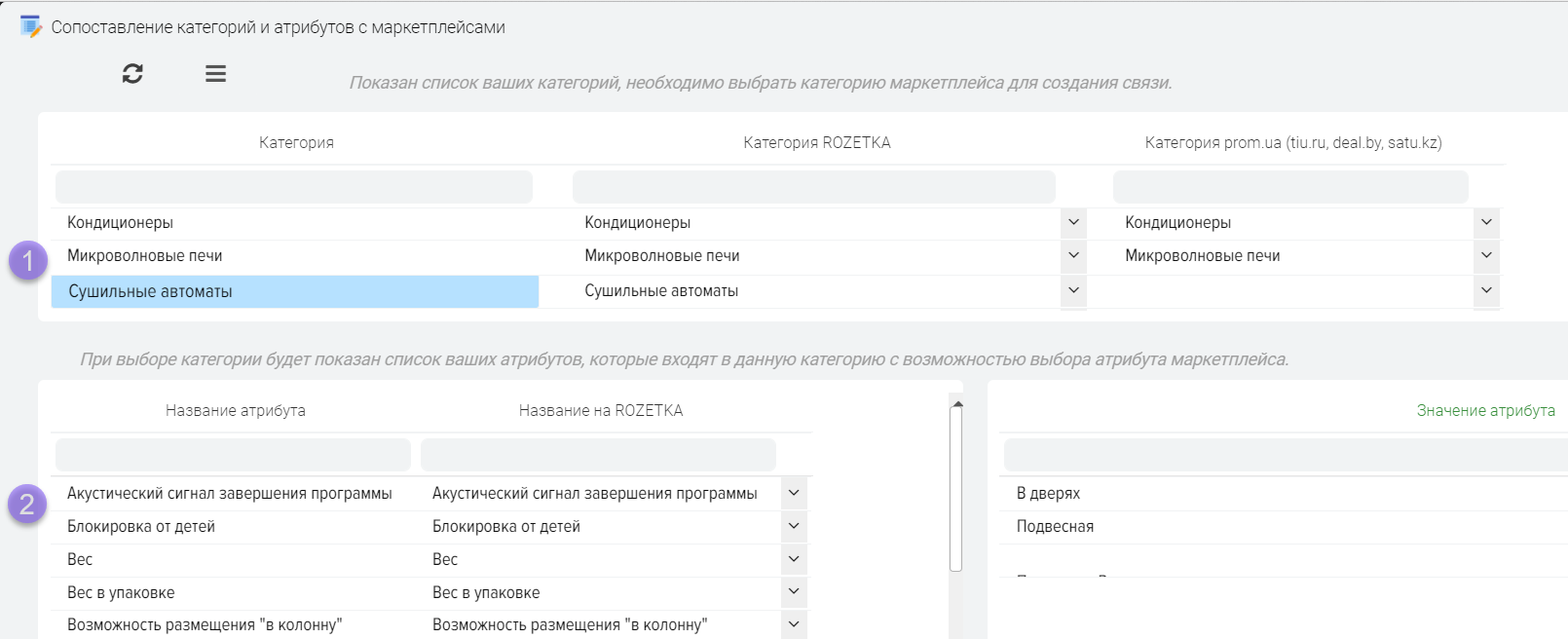Open ROZETKA dropdown for Сушильные автоматы row
The width and height of the screenshot is (1568, 639).
(1073, 290)
